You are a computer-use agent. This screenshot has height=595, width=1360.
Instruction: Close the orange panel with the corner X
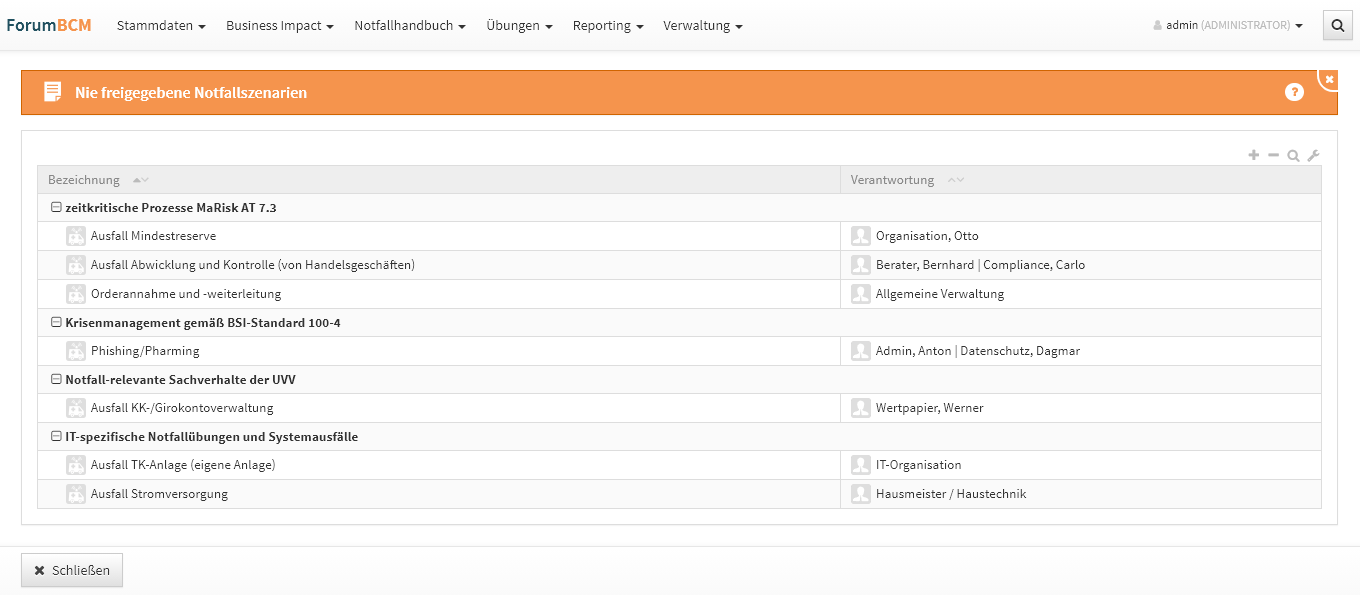click(x=1329, y=79)
